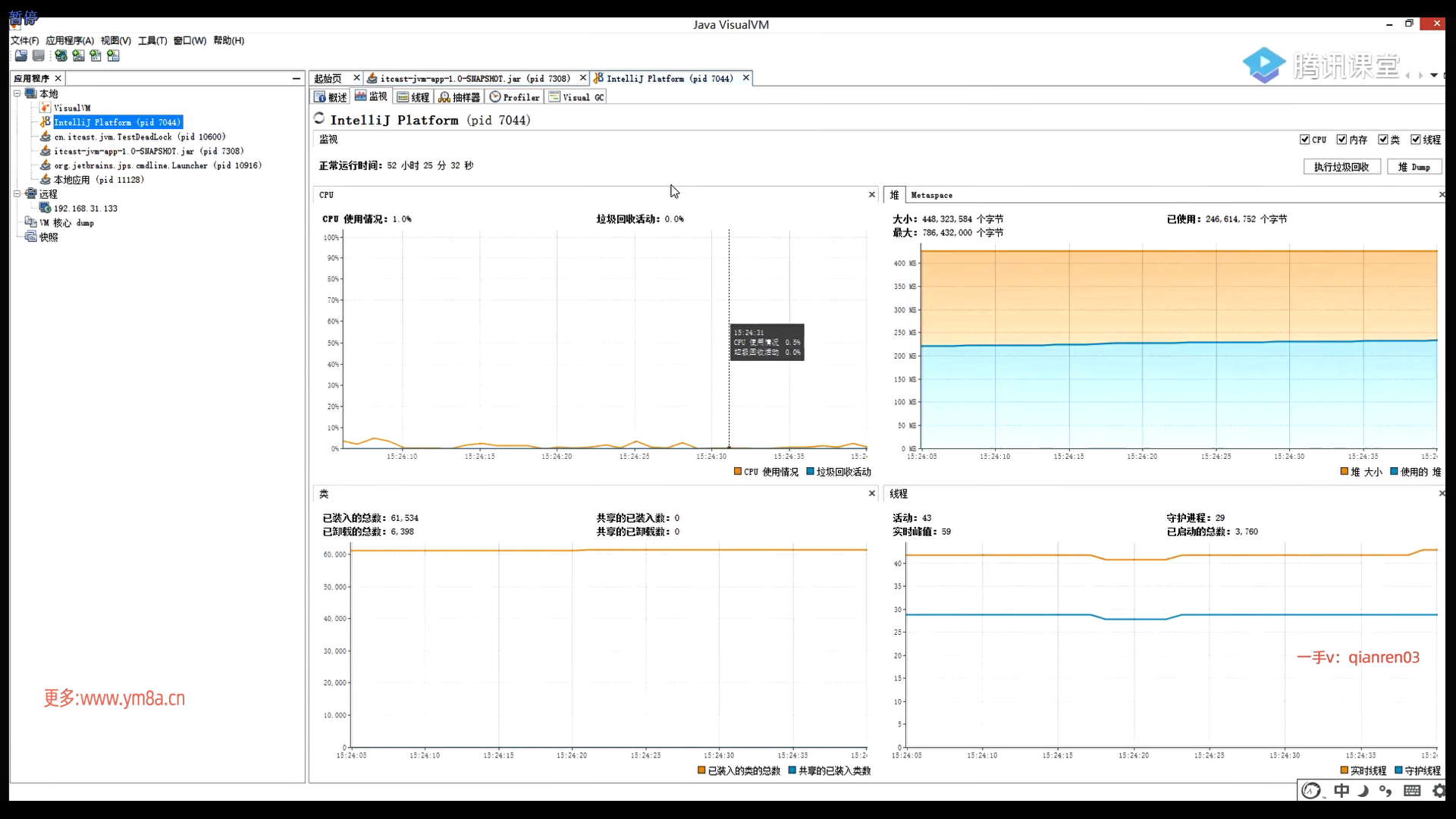
Task: Select cn.itcast.jvm.TestDeadLock process in tree
Action: [139, 136]
